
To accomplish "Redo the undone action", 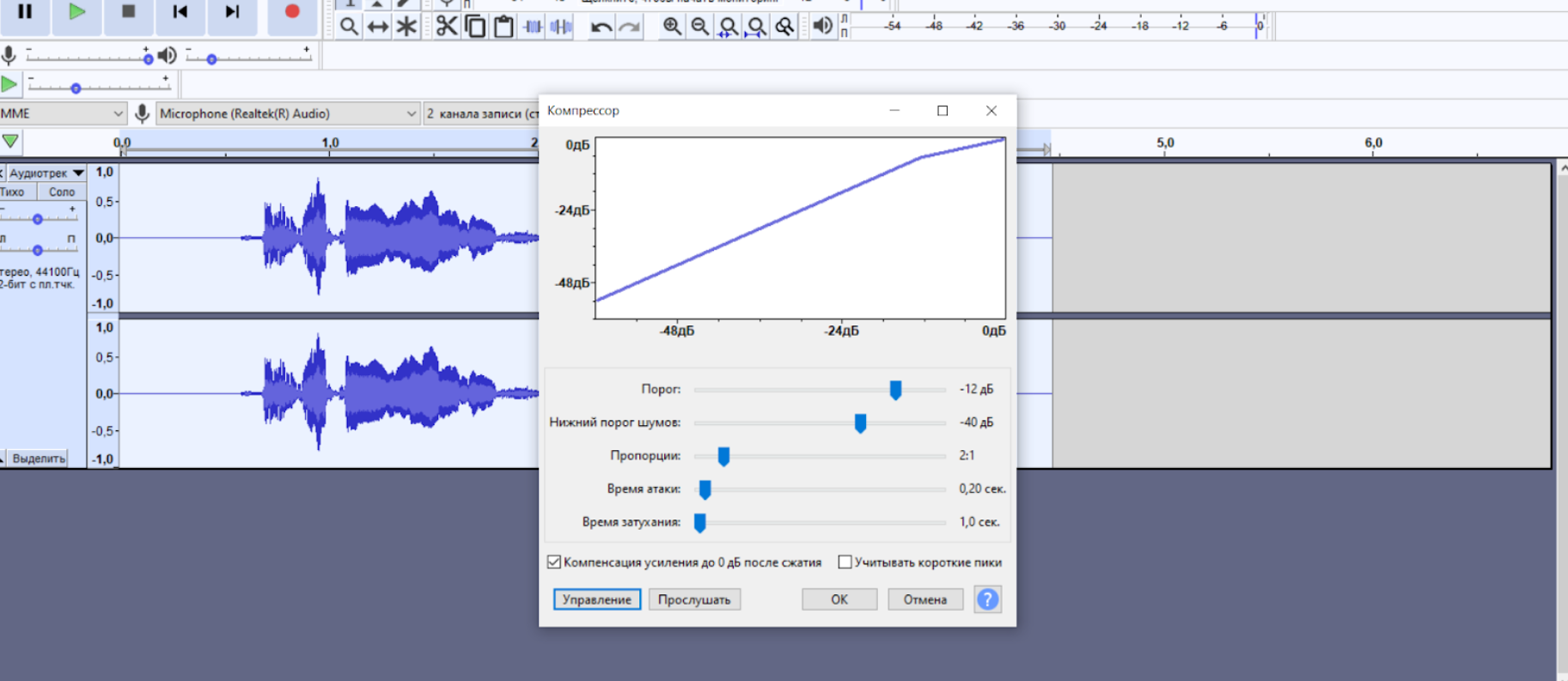I will pyautogui.click(x=630, y=27).
